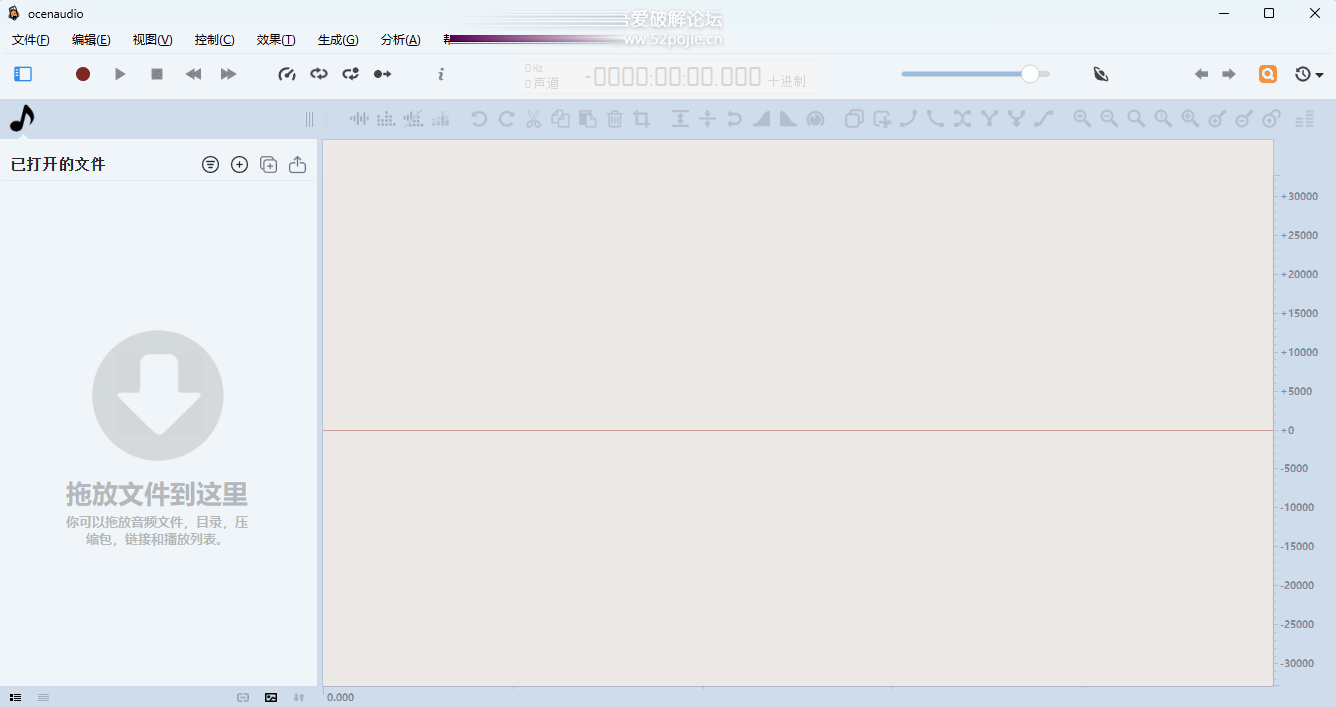1336x707 pixels.
Task: Click the dot-with-arrow playback icon
Action: (382, 74)
